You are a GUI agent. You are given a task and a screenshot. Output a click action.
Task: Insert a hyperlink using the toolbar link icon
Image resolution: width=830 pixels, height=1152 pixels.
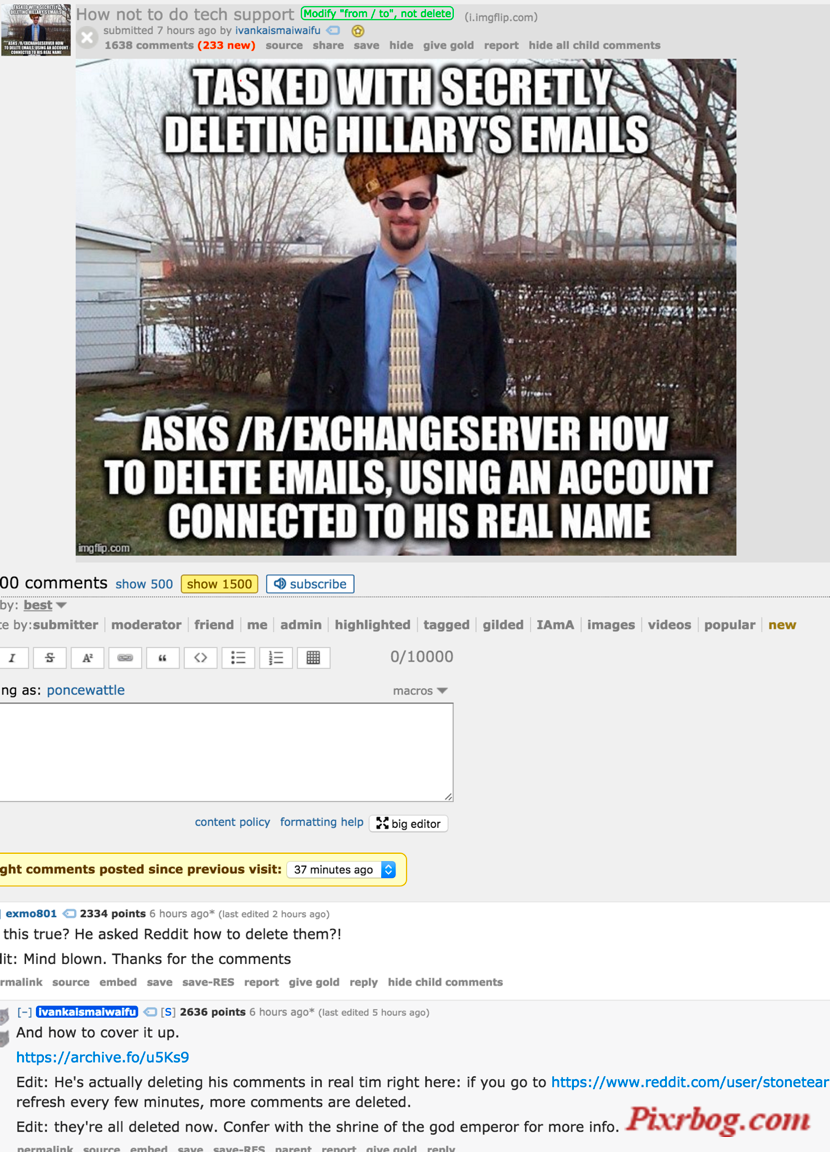click(125, 658)
